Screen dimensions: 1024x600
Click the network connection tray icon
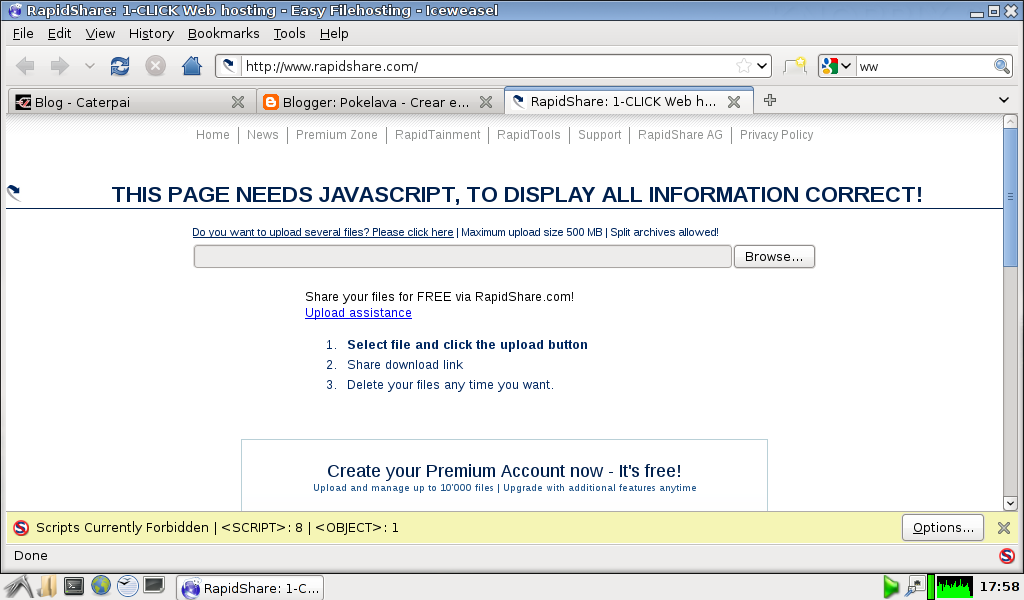(x=915, y=587)
